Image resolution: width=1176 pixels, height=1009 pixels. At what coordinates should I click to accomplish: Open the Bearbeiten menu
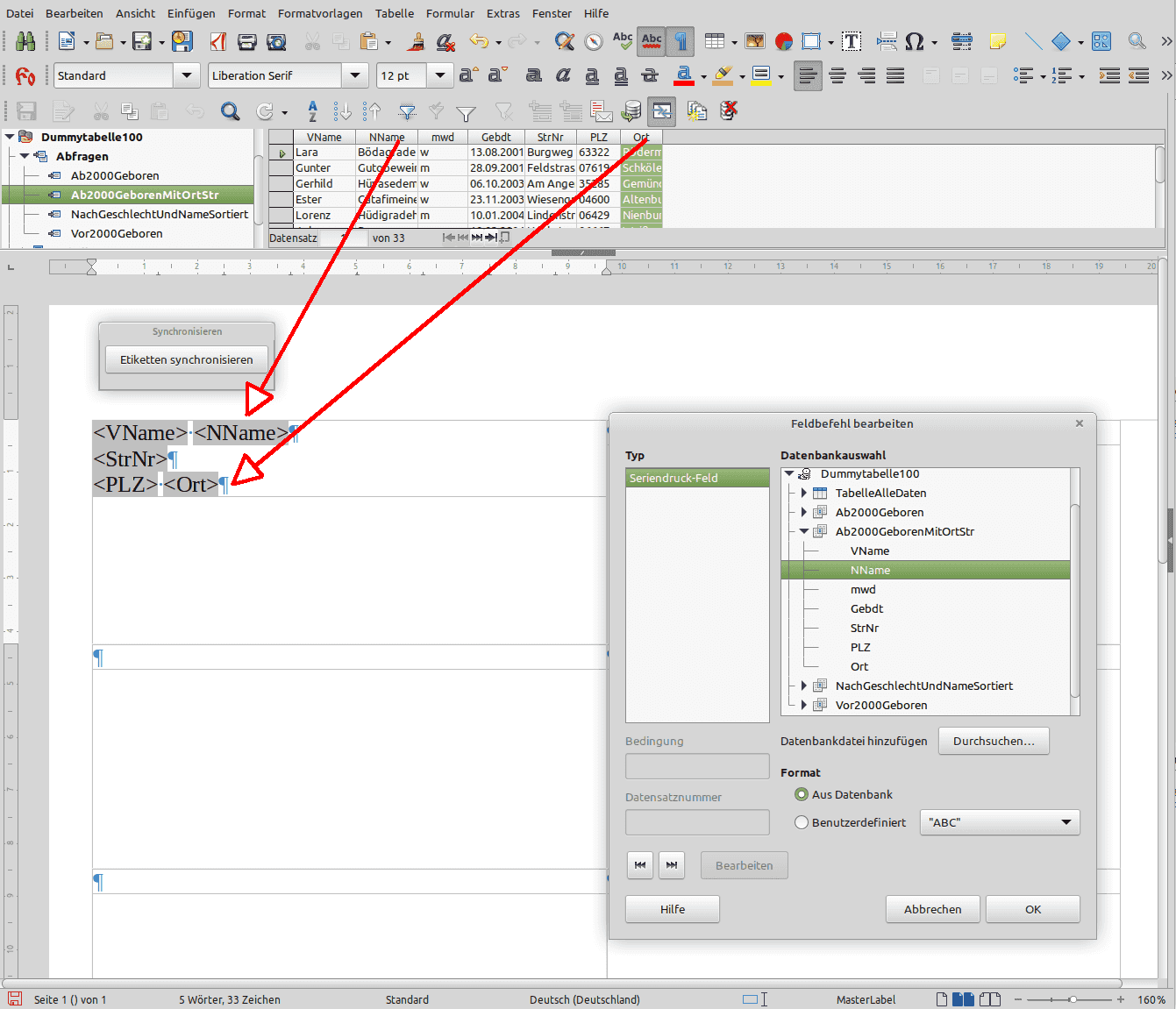tap(75, 13)
